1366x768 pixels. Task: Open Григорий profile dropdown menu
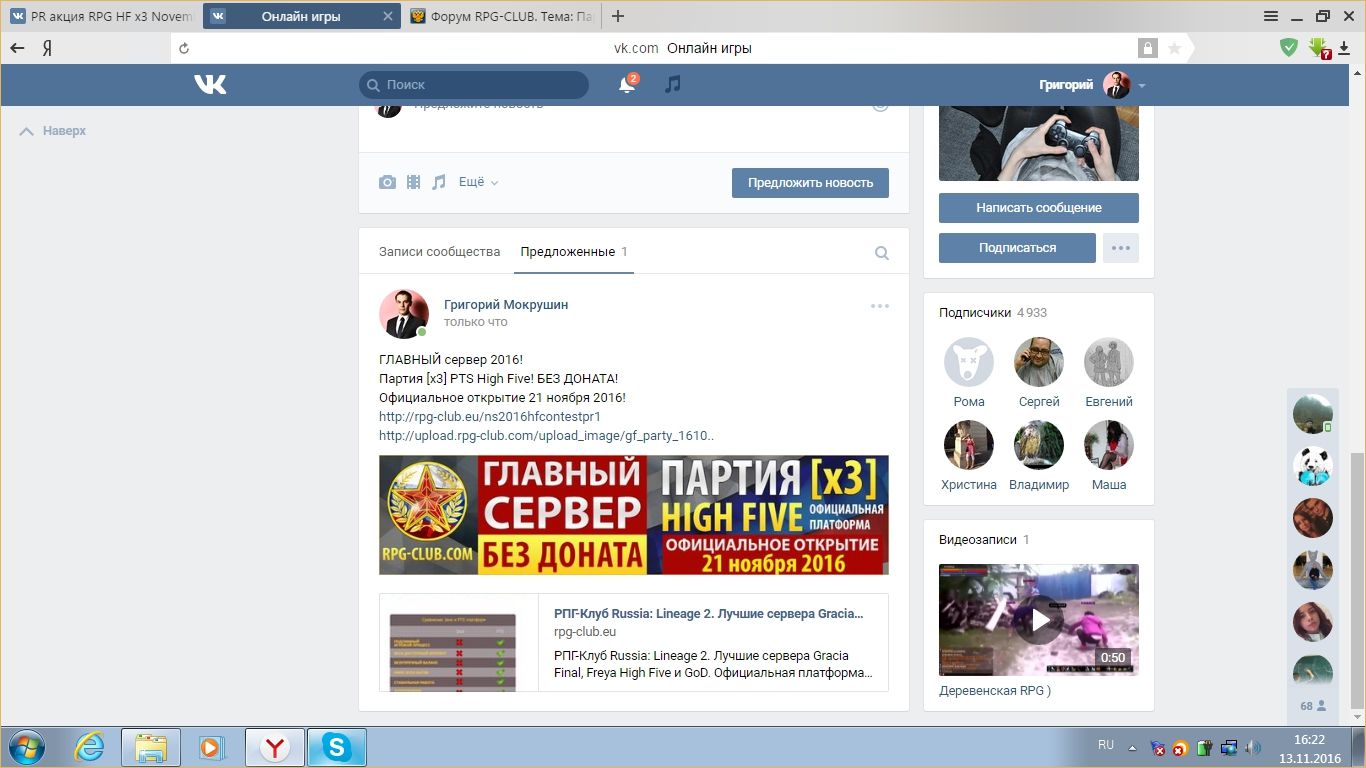[x=1092, y=85]
